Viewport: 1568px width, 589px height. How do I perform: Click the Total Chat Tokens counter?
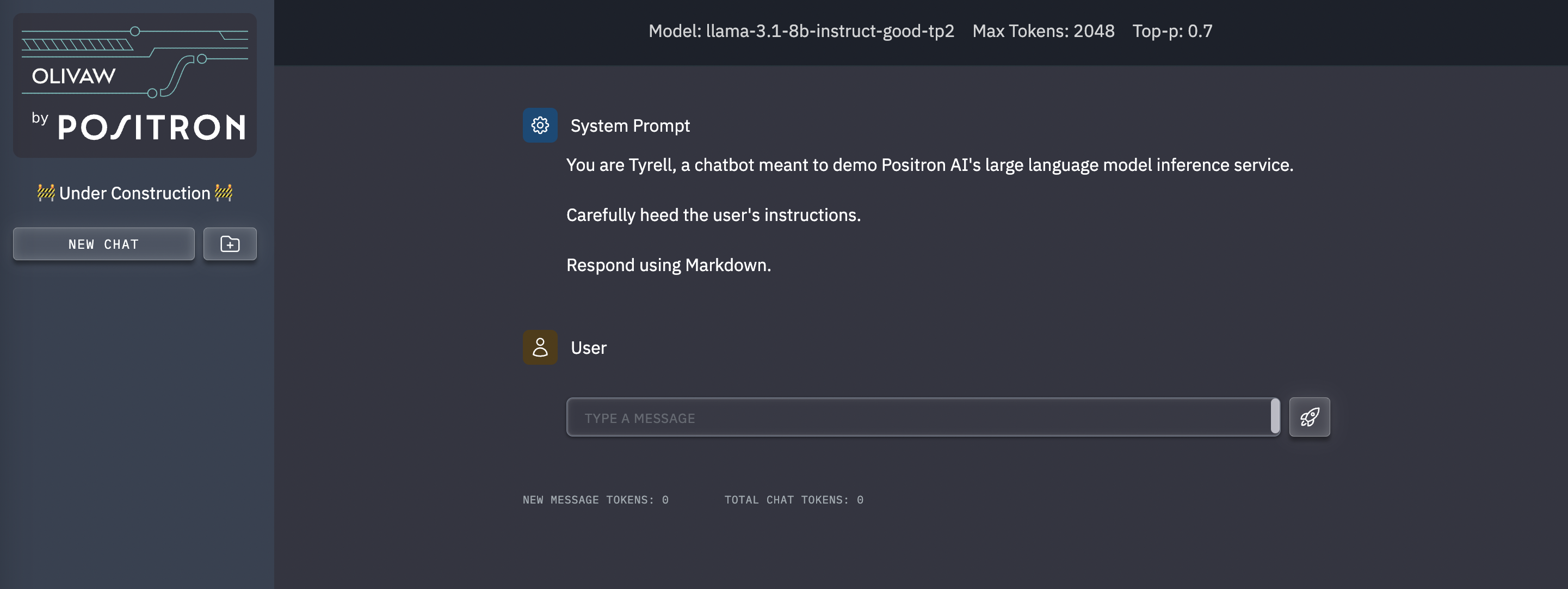794,500
